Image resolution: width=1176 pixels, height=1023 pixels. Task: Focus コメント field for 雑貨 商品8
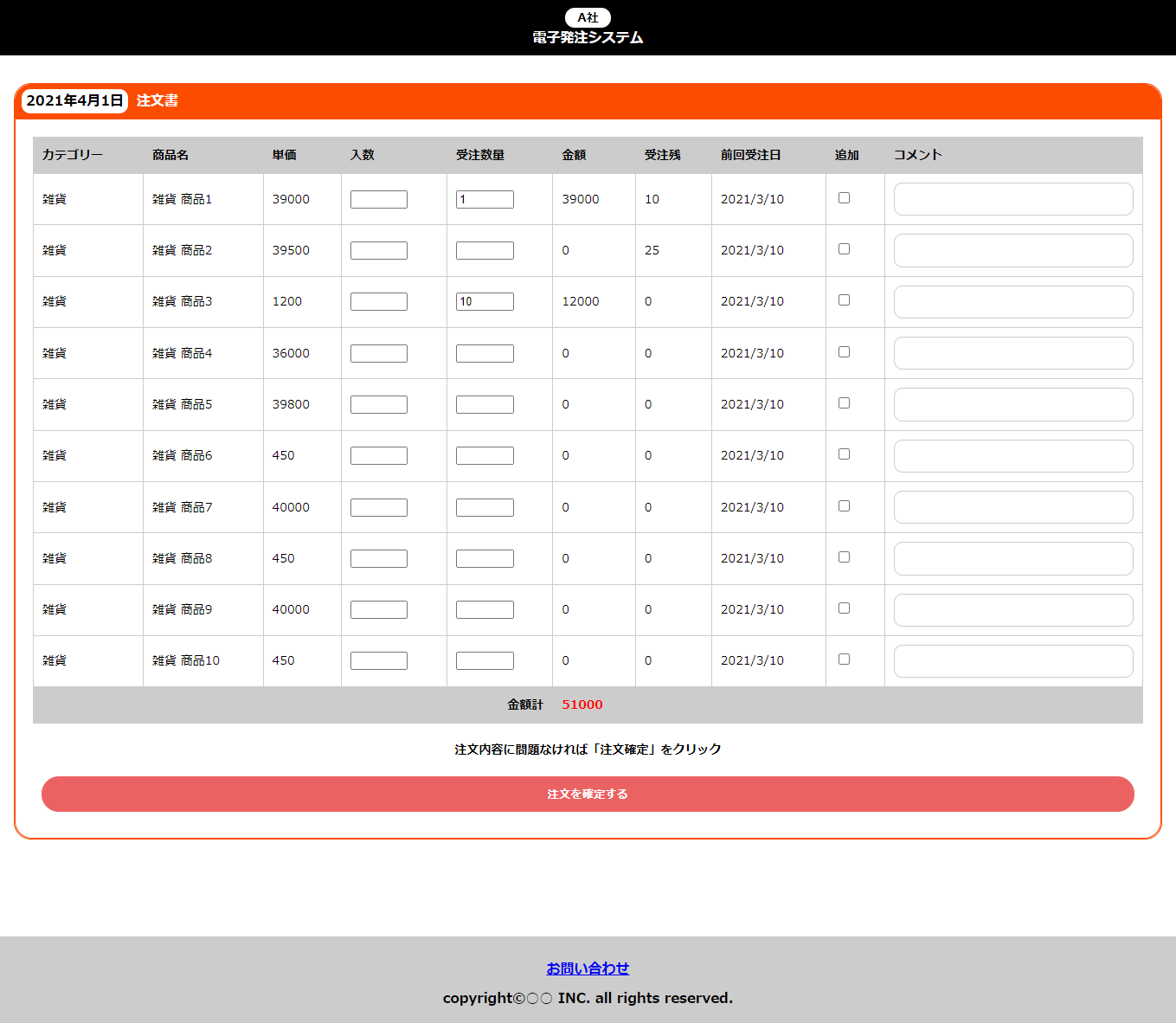point(1013,558)
